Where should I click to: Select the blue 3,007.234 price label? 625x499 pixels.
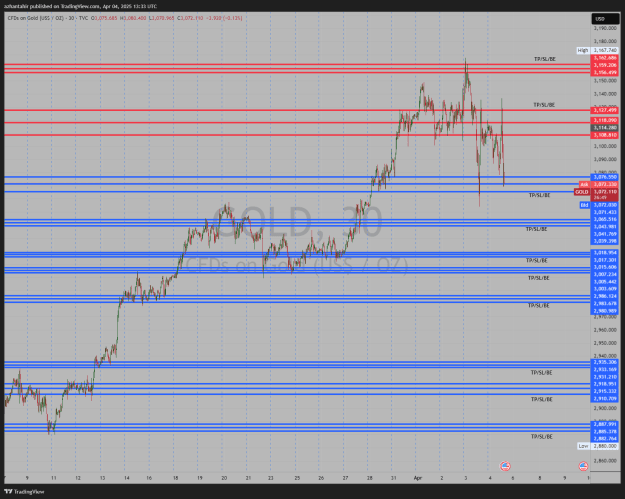click(x=605, y=274)
